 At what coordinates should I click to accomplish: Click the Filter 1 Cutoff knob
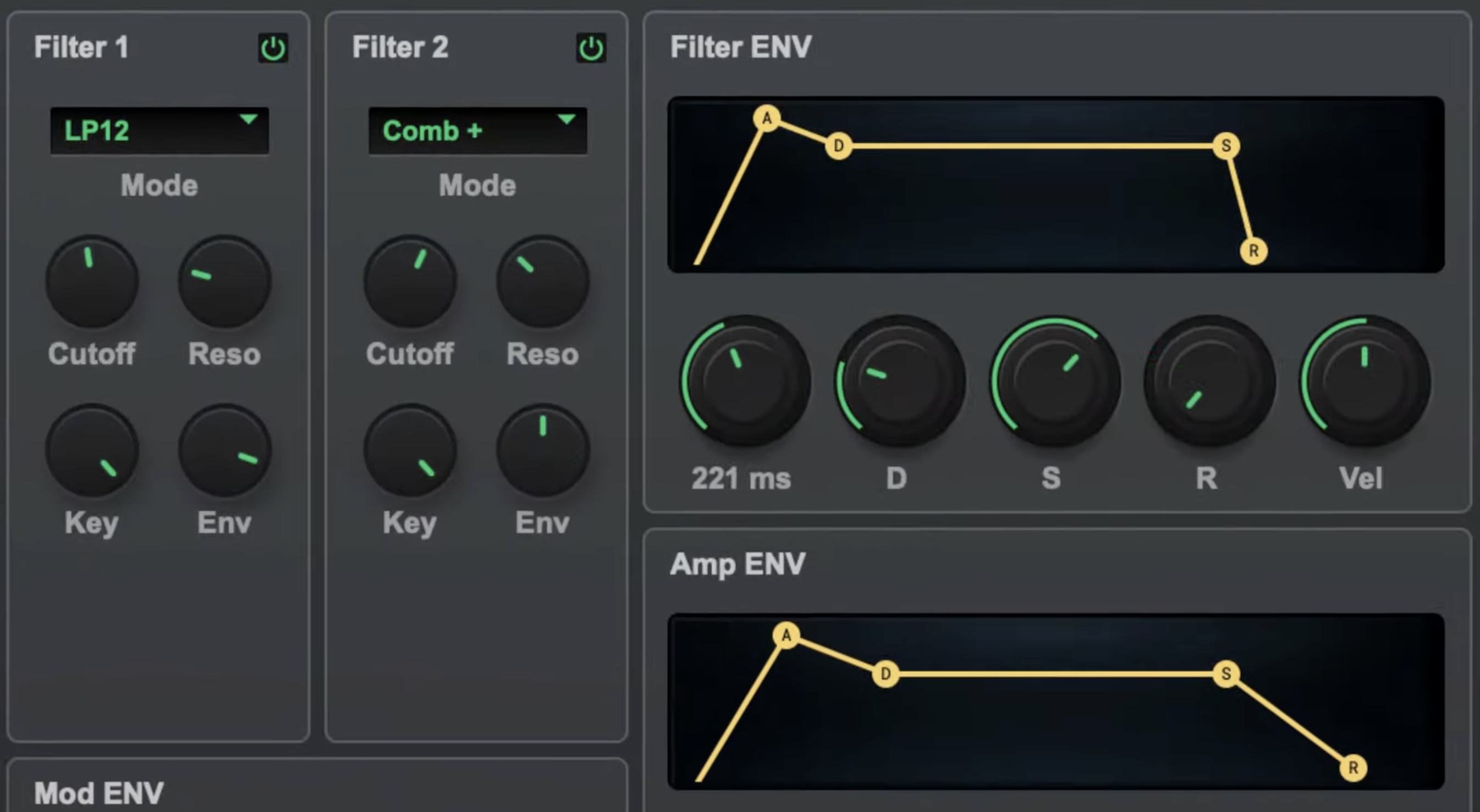click(x=91, y=281)
